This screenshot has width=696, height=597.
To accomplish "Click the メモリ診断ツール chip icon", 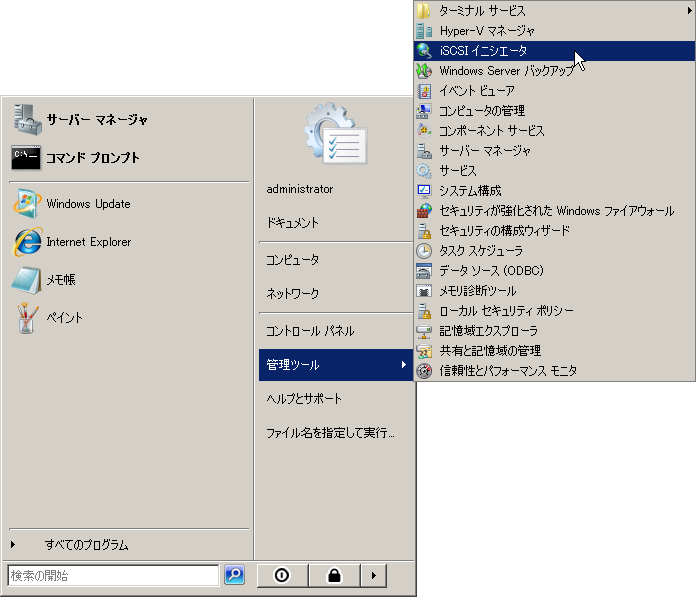I will coord(424,291).
